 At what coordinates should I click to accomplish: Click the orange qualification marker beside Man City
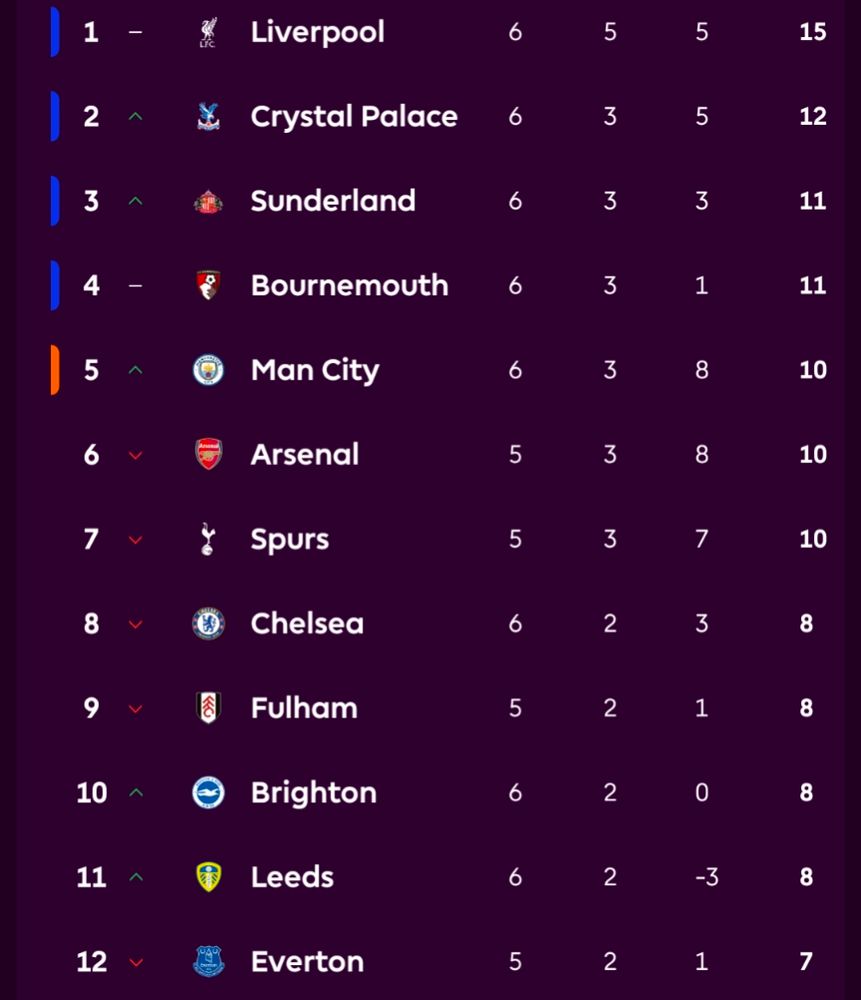click(x=55, y=370)
